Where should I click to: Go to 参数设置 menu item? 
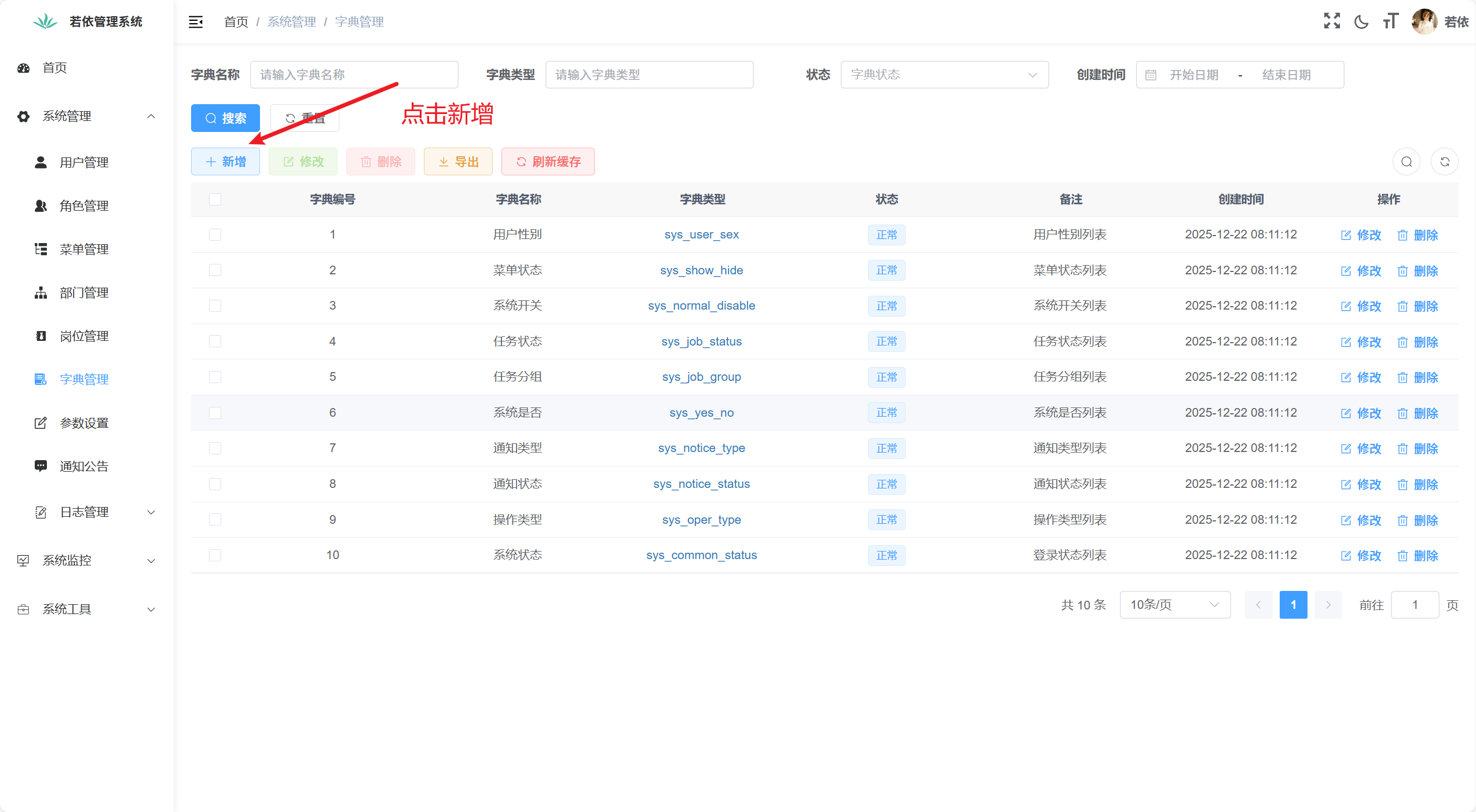click(x=84, y=423)
